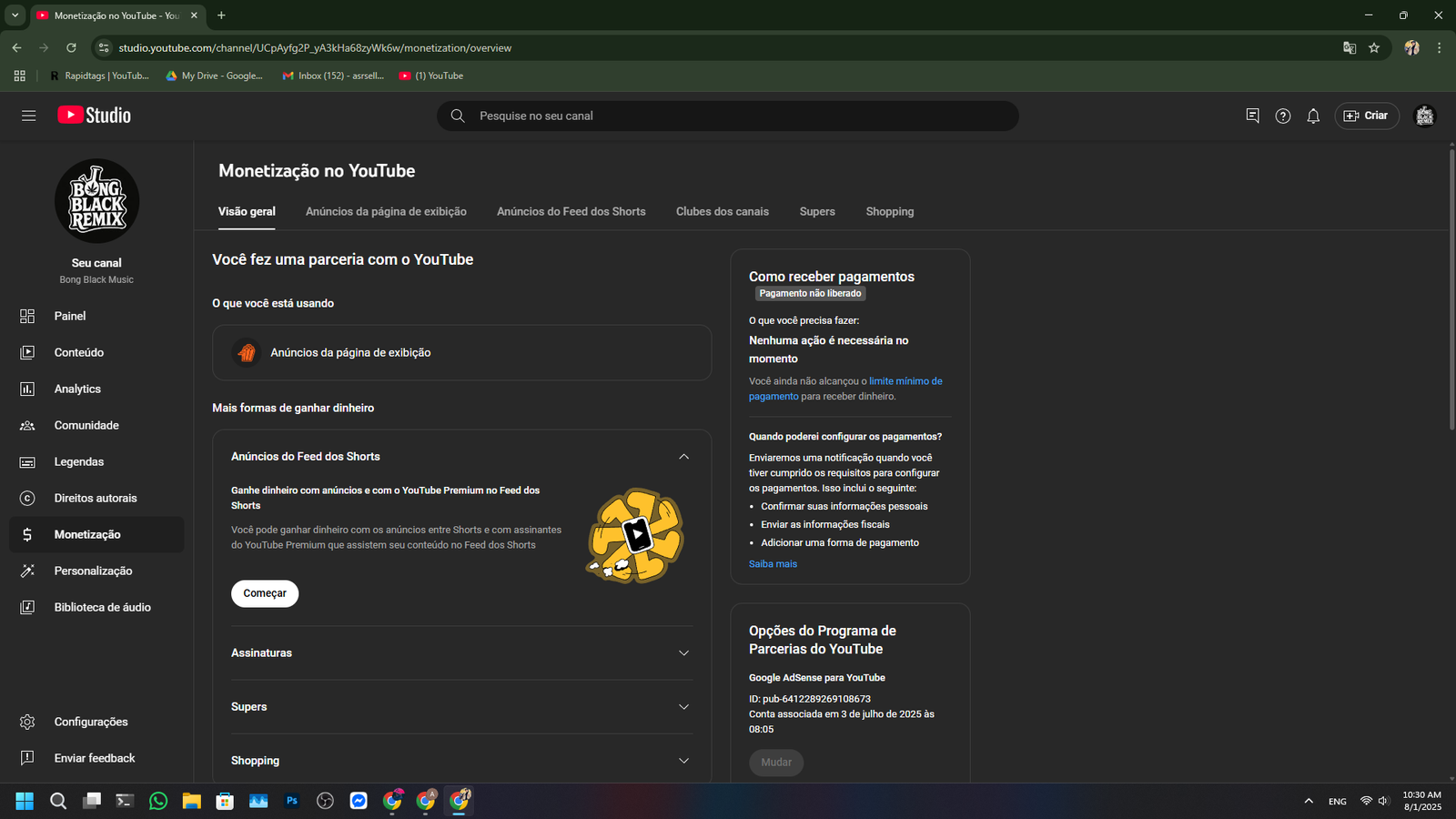Expand the Assinaturas section
The height and width of the screenshot is (819, 1456).
(683, 652)
